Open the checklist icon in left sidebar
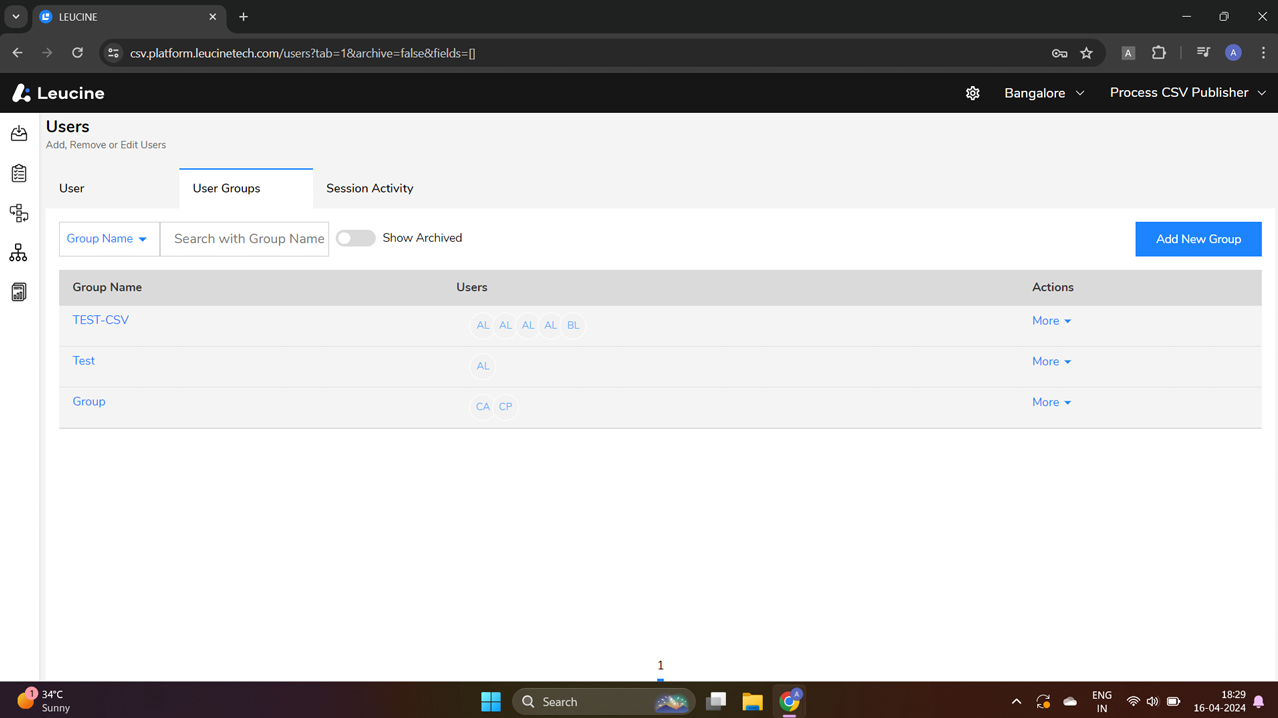The height and width of the screenshot is (718, 1278). (19, 173)
